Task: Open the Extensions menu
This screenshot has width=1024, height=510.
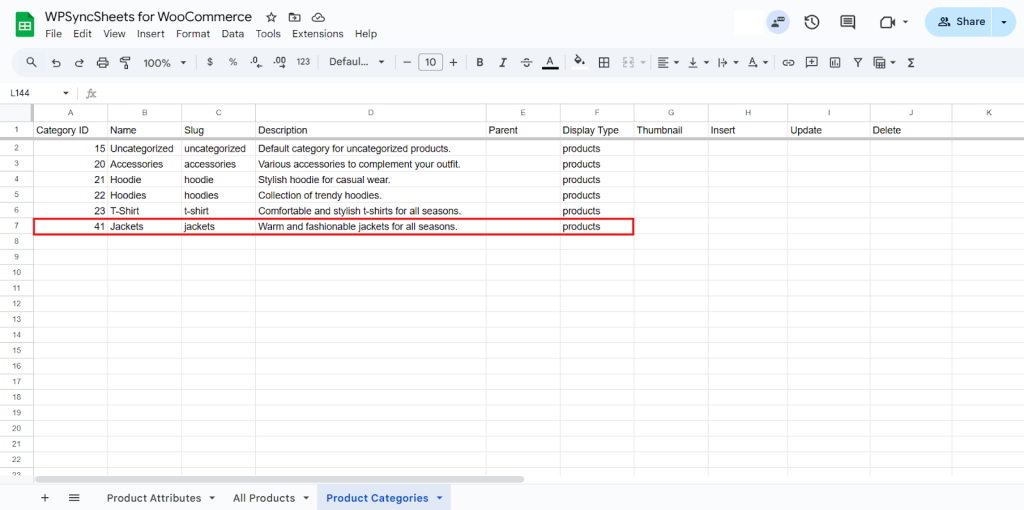Action: click(317, 34)
